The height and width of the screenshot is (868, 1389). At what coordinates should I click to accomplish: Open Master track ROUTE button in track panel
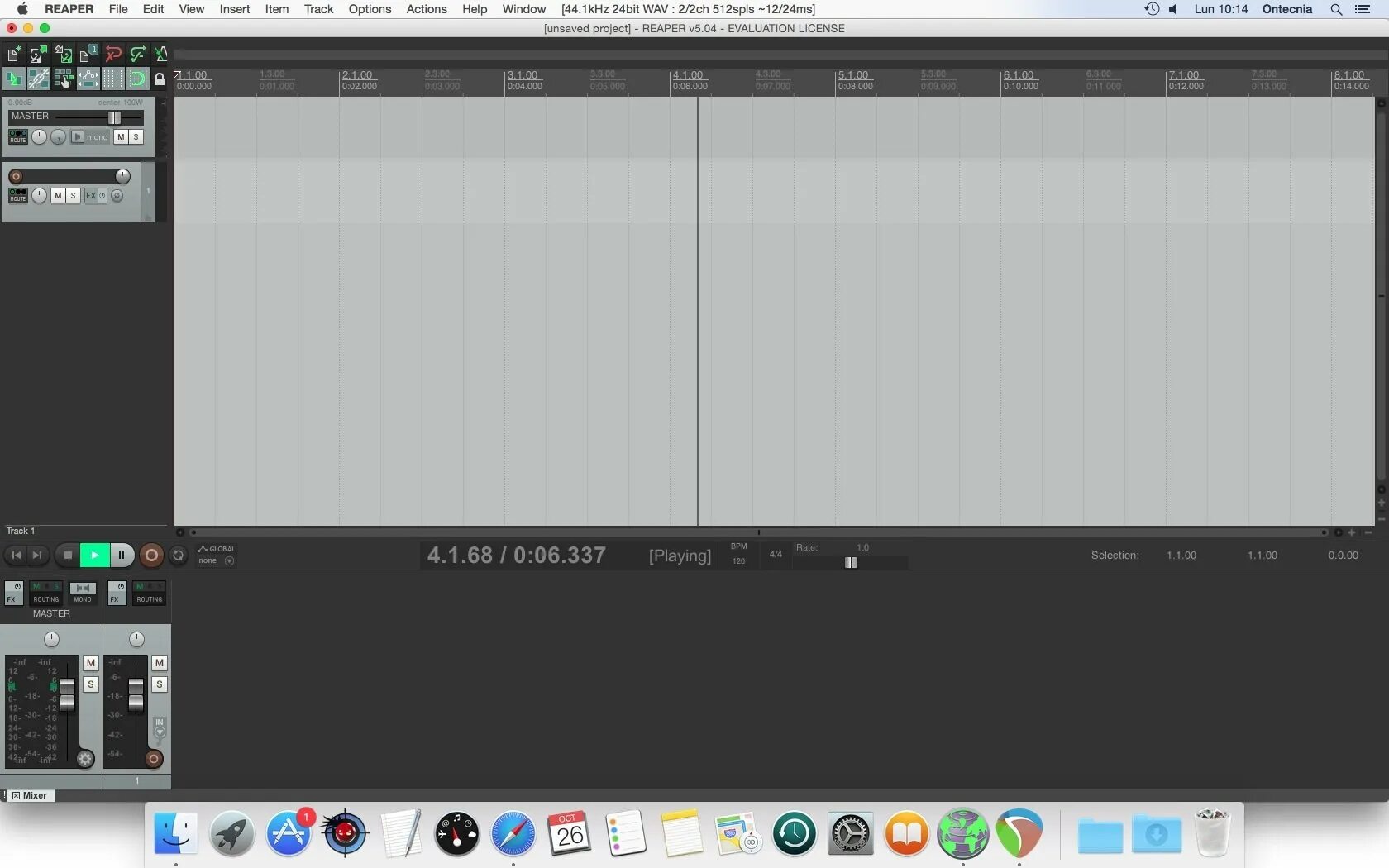click(17, 136)
